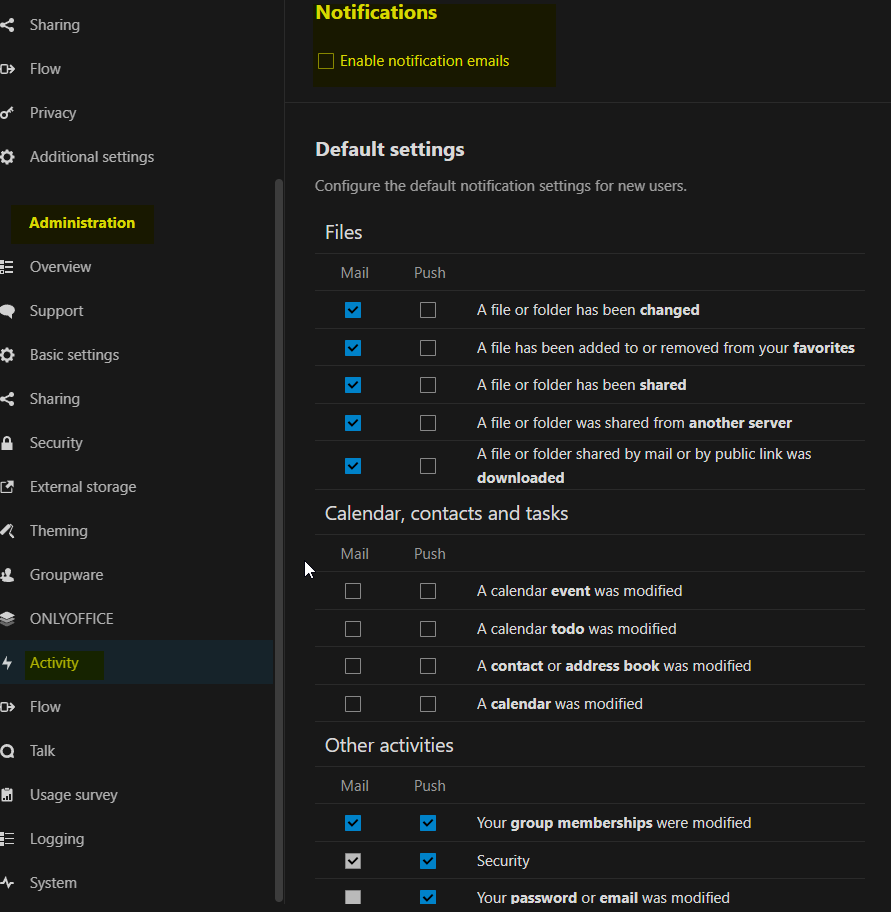Uncheck Mail for file or folder changed

coord(353,310)
